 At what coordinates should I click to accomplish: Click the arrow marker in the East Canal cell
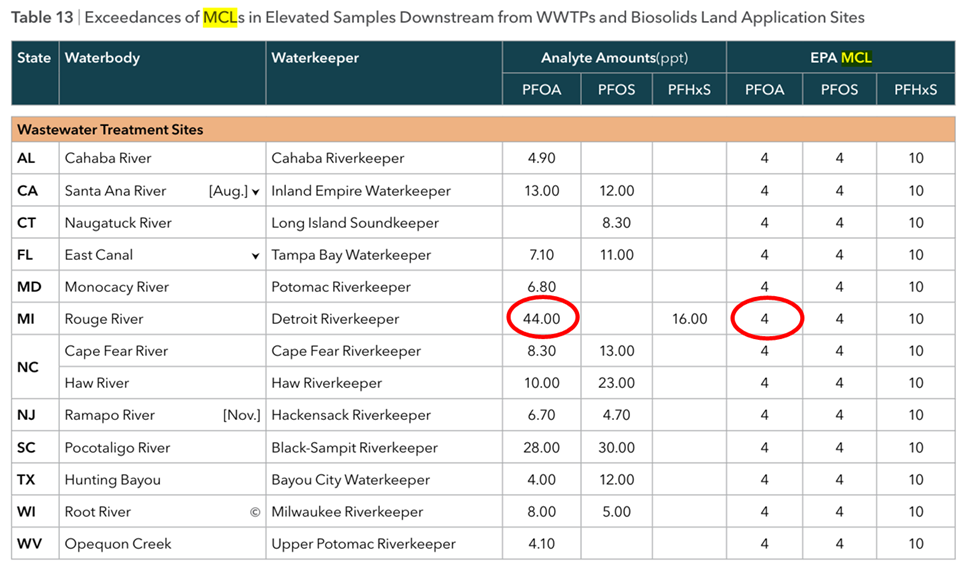click(x=255, y=256)
